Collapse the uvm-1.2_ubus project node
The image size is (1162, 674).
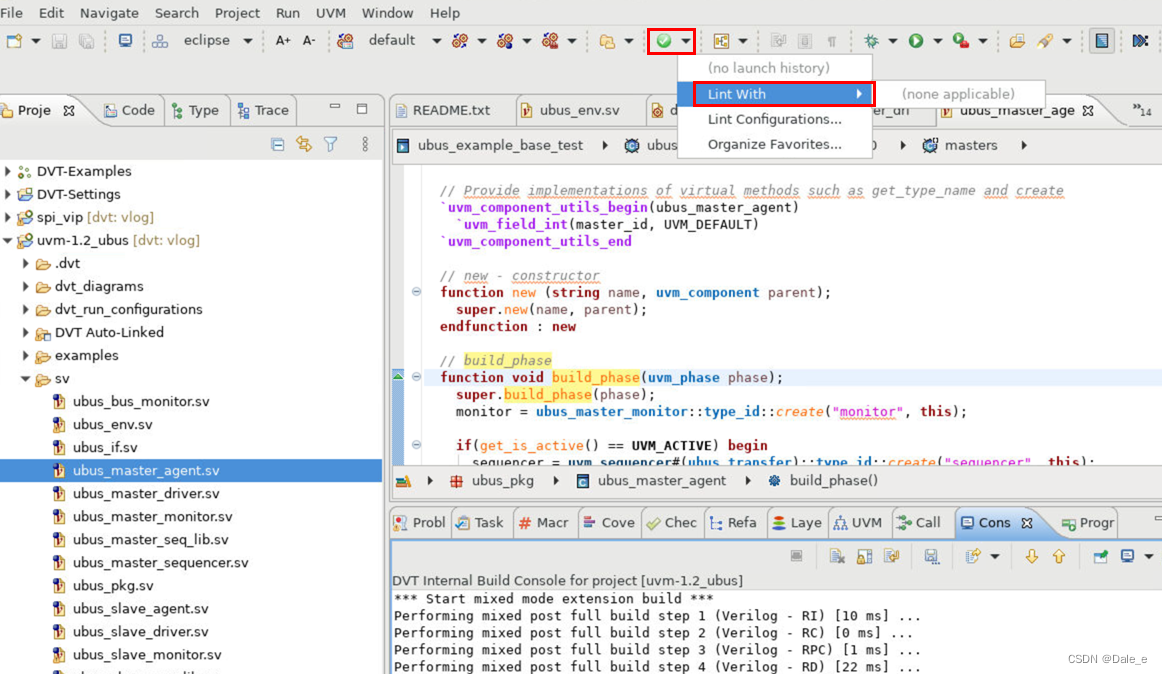[7, 240]
